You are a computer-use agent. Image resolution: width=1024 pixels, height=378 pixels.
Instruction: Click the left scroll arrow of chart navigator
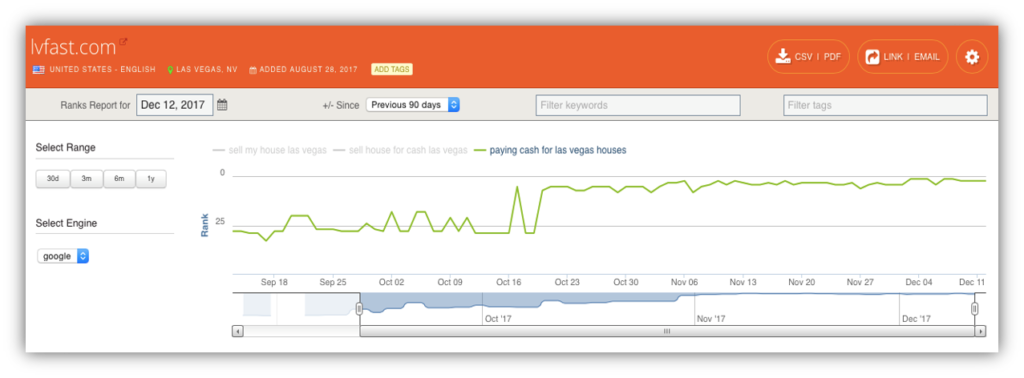237,332
